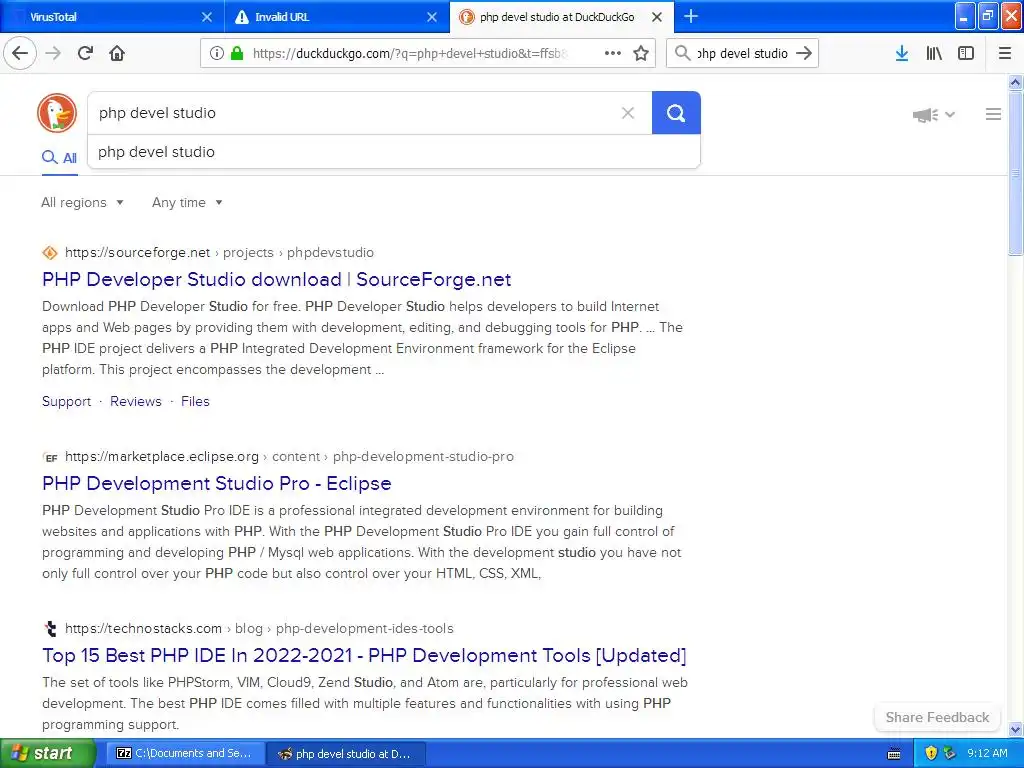
Task: Clear the DuckDuckGo search field
Action: pyautogui.click(x=628, y=113)
